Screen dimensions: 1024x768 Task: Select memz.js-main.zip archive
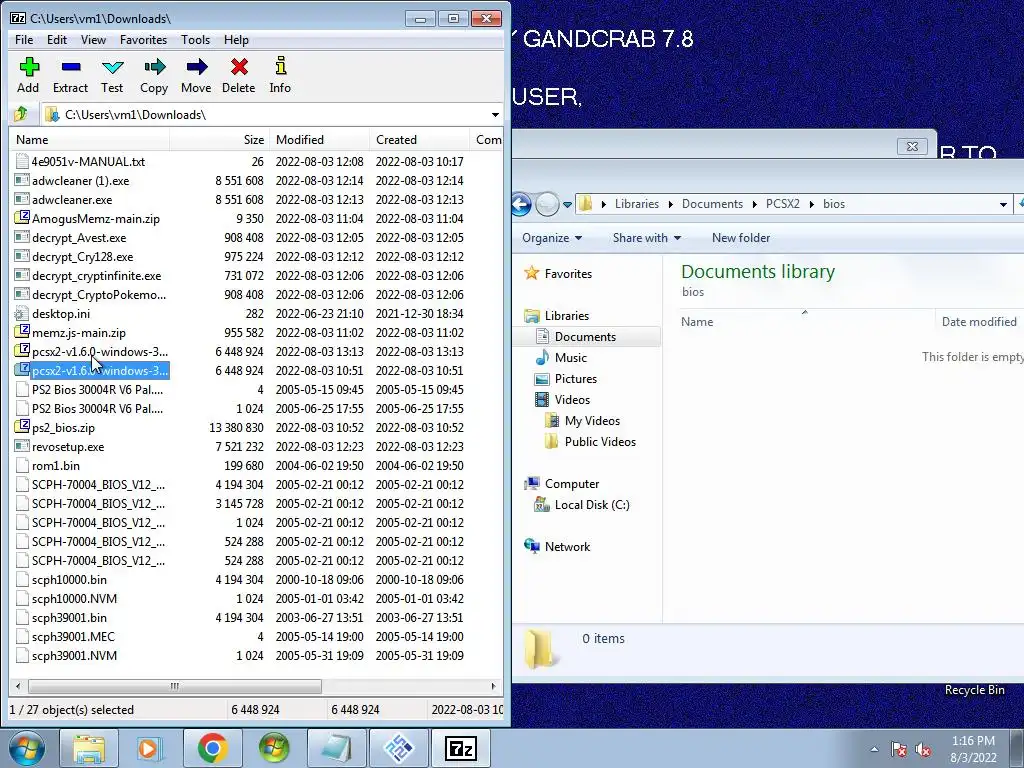coord(78,332)
